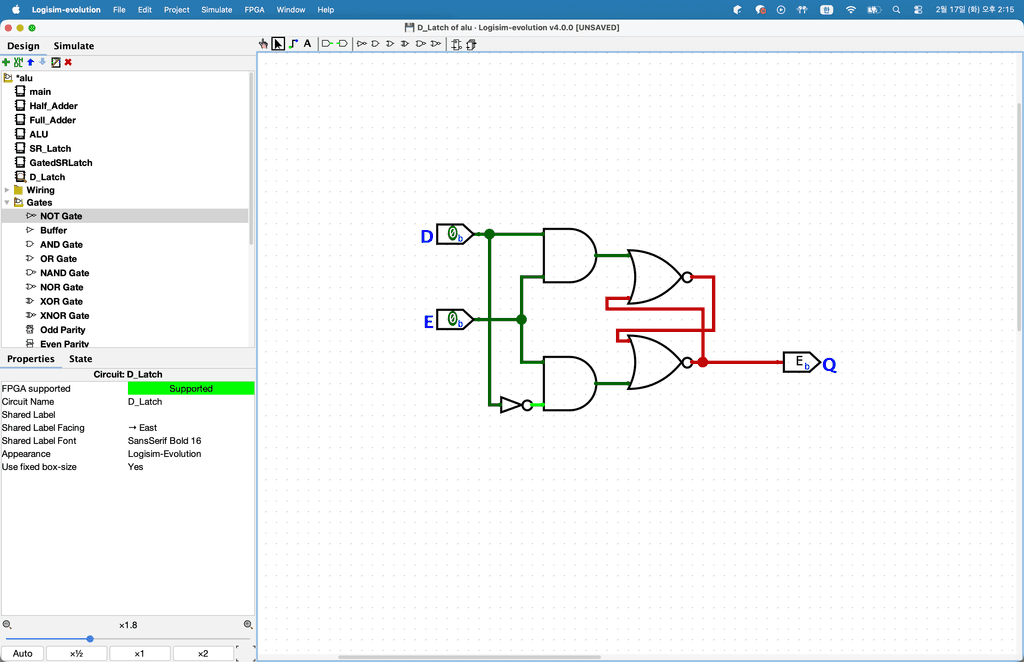The image size is (1024, 662).
Task: Select the Wiring tool in toolbar
Action: click(293, 44)
